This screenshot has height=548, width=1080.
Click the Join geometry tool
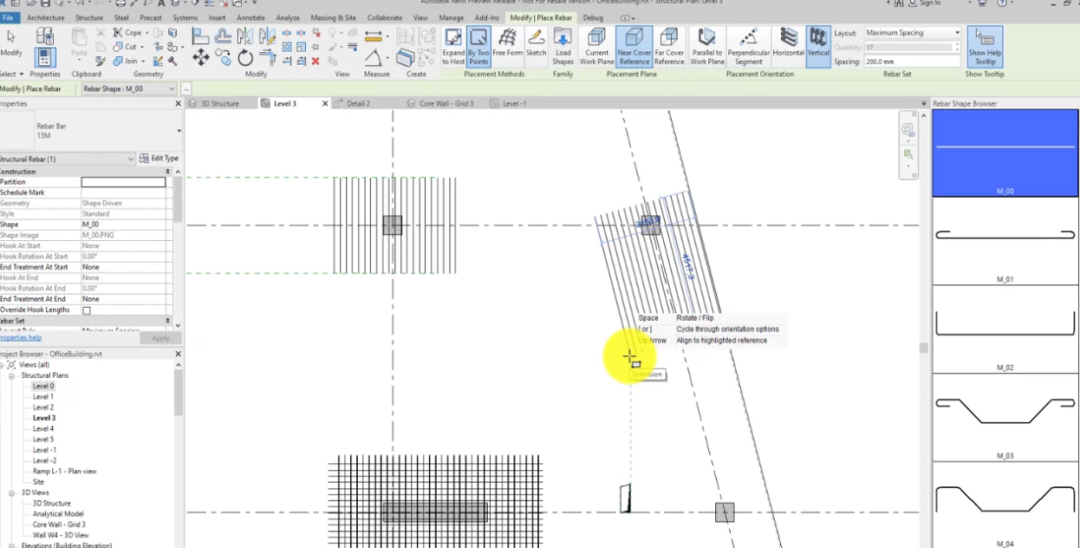[127, 61]
